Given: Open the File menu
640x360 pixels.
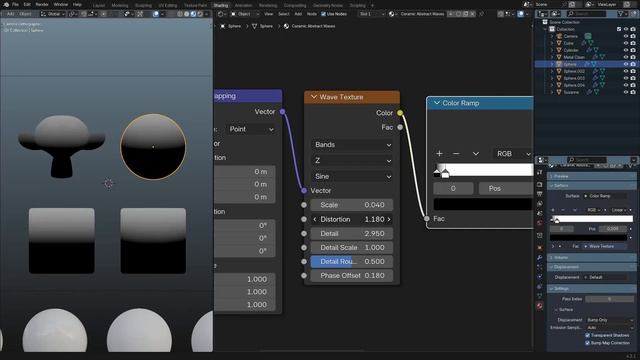Looking at the screenshot, I should pyautogui.click(x=15, y=4).
